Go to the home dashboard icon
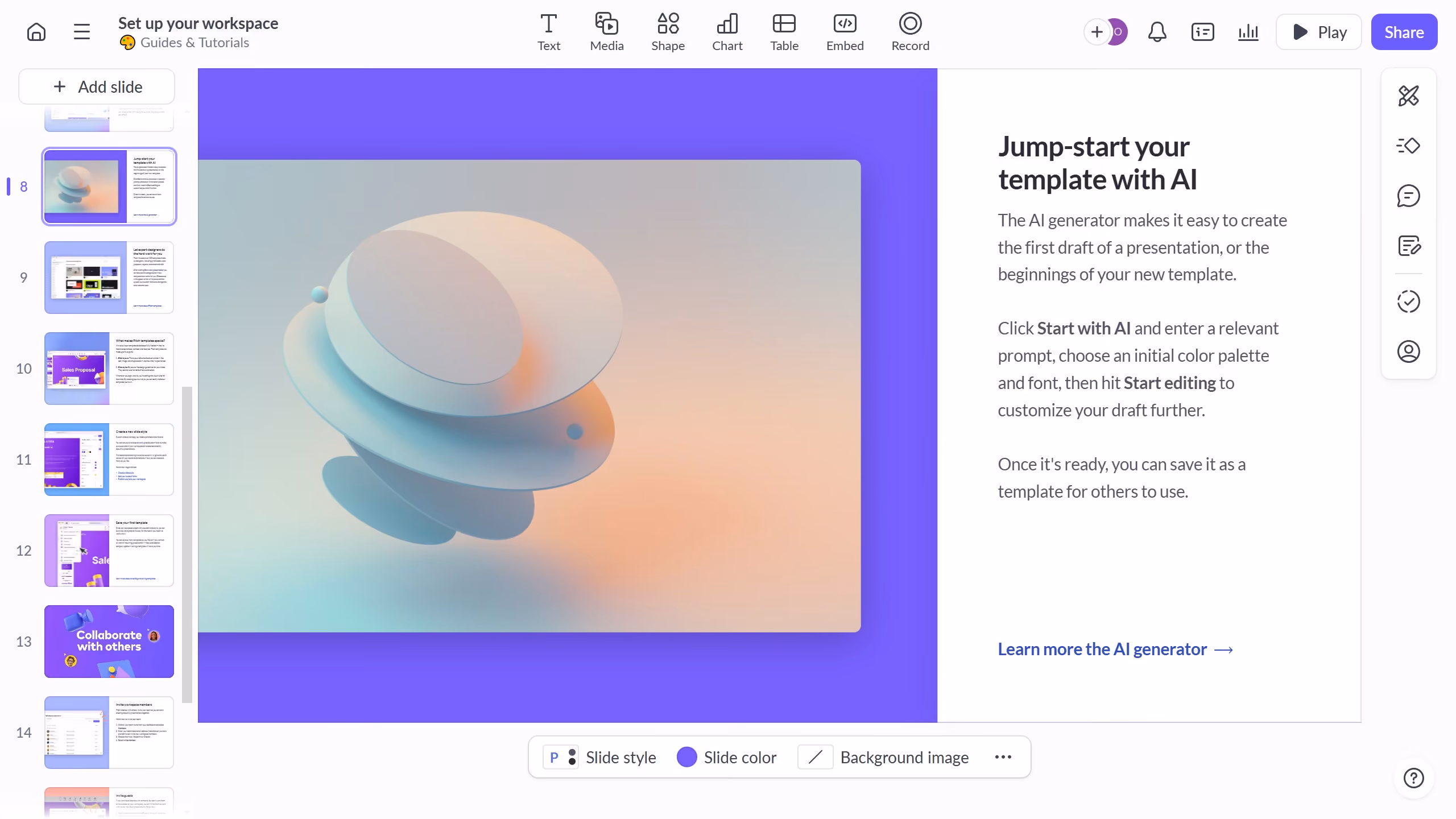This screenshot has width=1456, height=819. 36,32
